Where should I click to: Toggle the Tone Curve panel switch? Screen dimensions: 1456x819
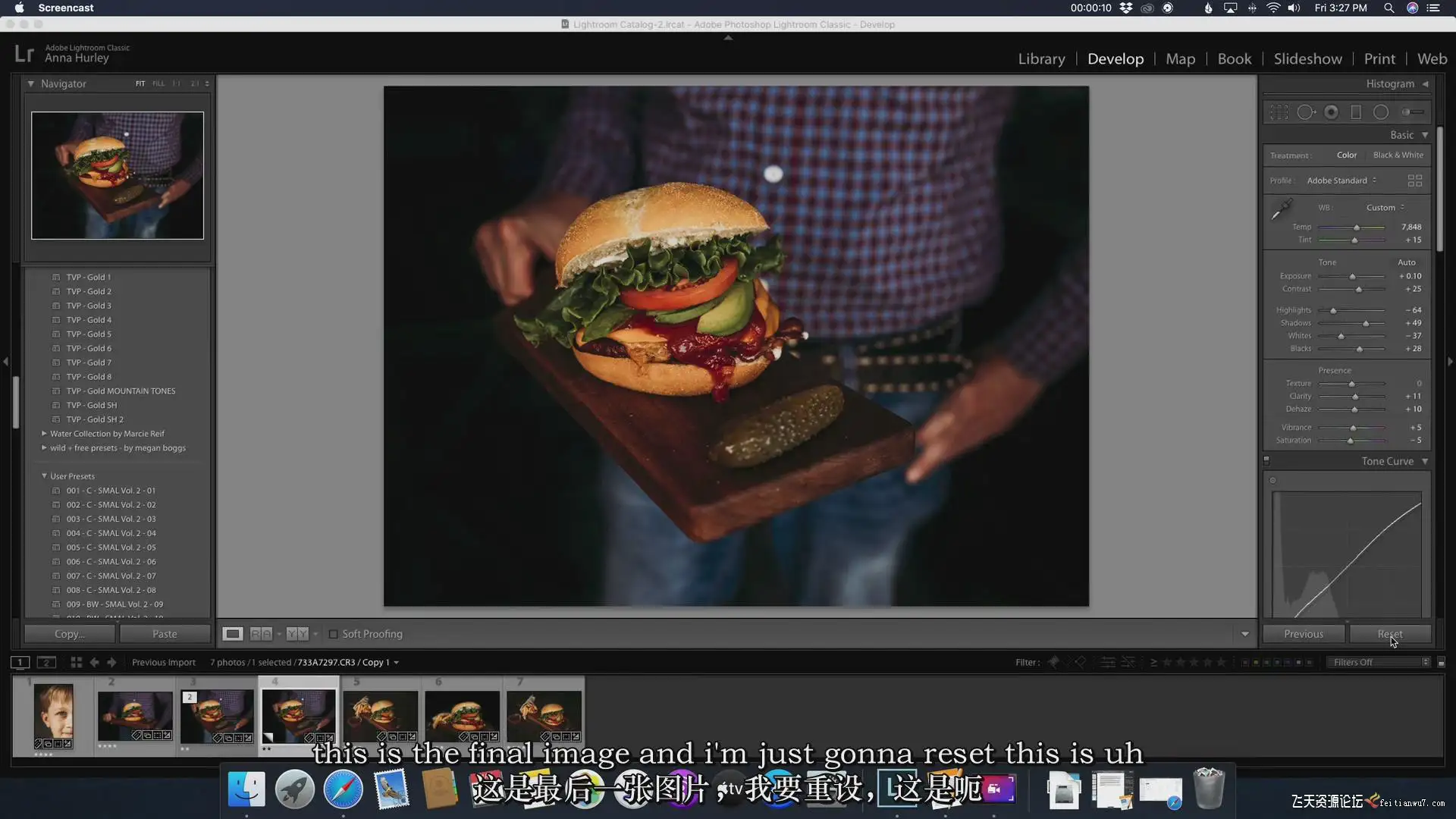tap(1266, 460)
